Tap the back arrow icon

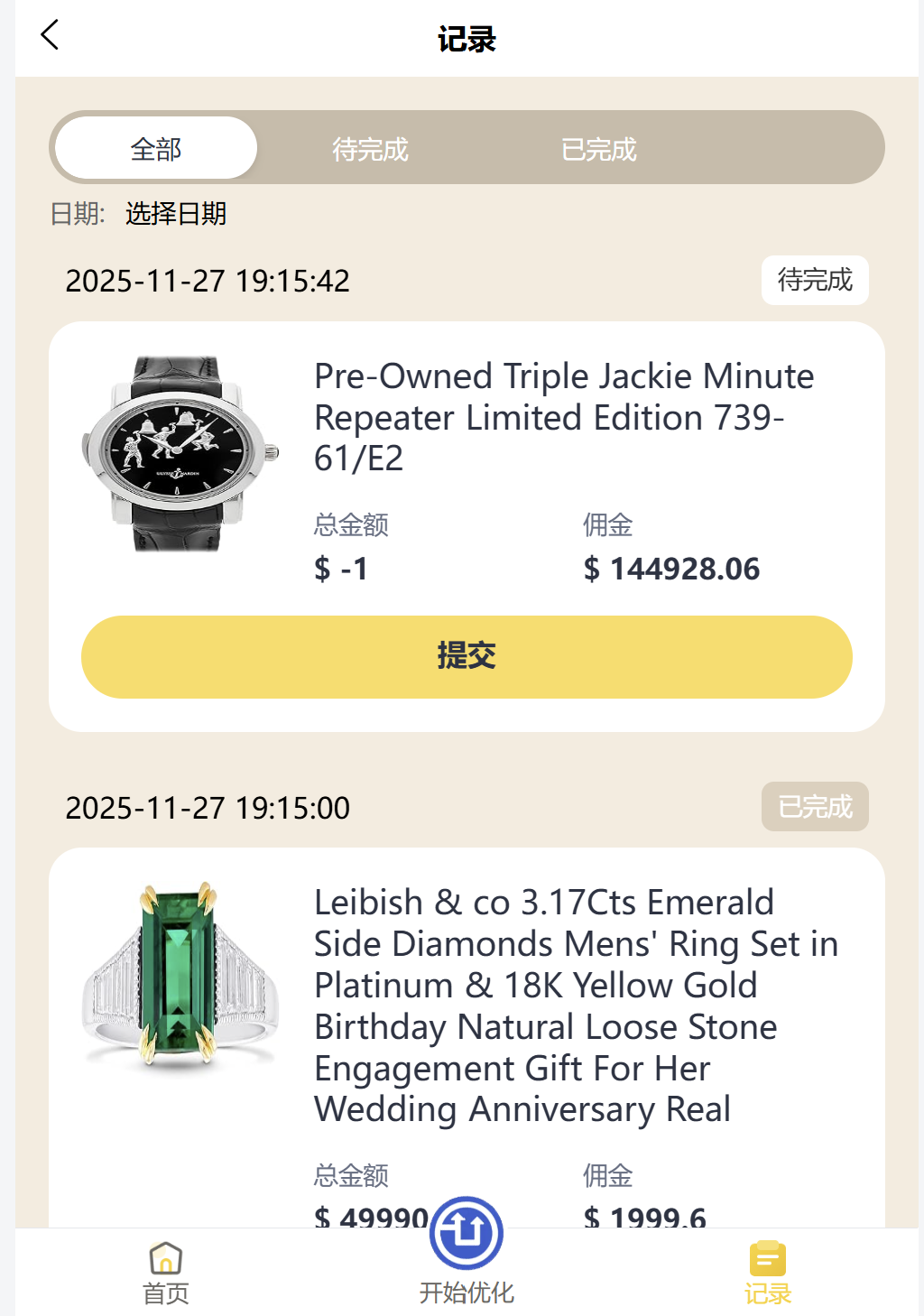coord(50,36)
